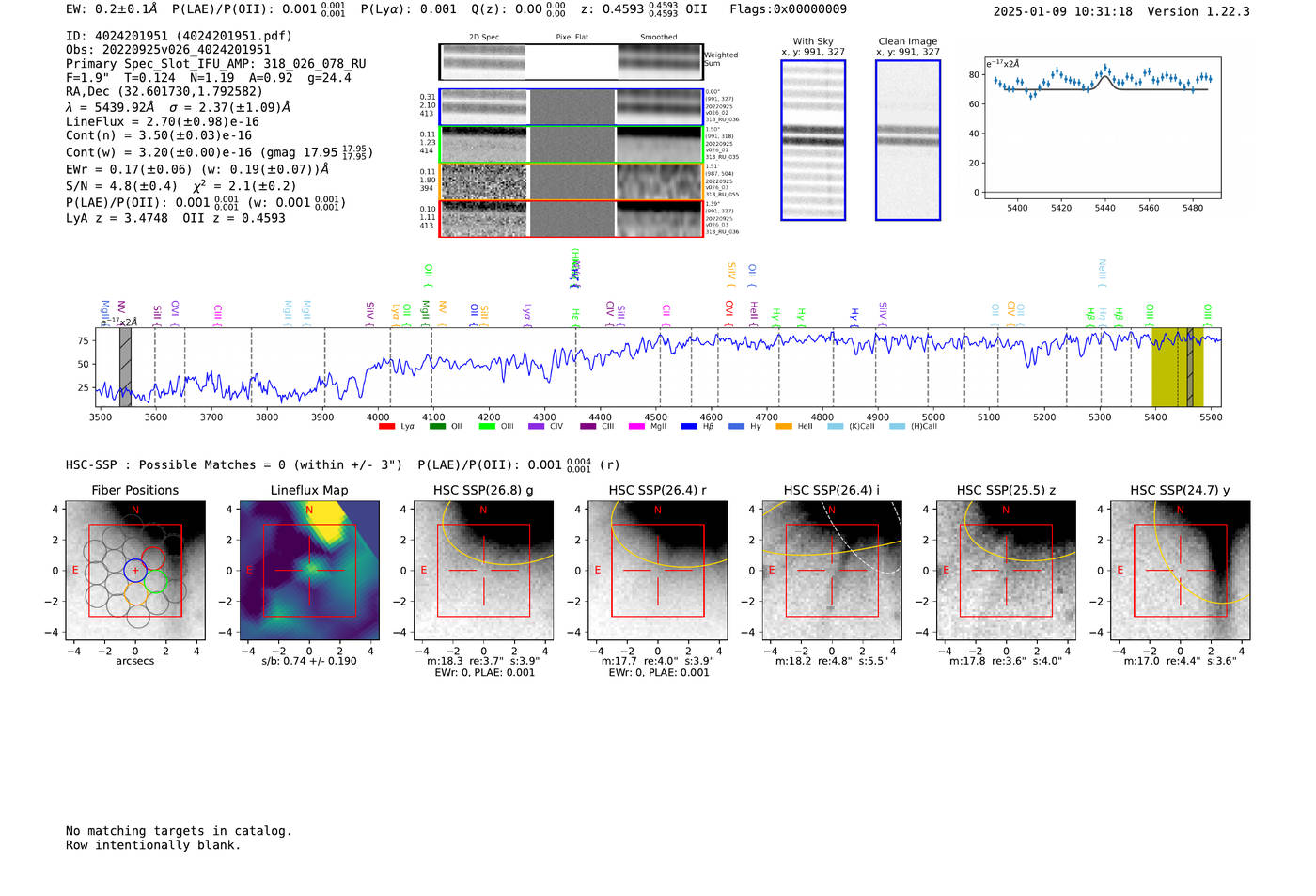
Task: Click the red-circled fiber in Fiber Positions
Action: pyautogui.click(x=153, y=557)
